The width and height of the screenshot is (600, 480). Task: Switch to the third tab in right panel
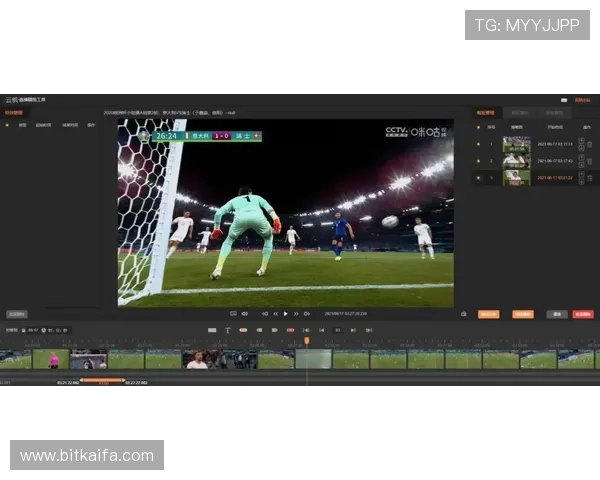554,113
